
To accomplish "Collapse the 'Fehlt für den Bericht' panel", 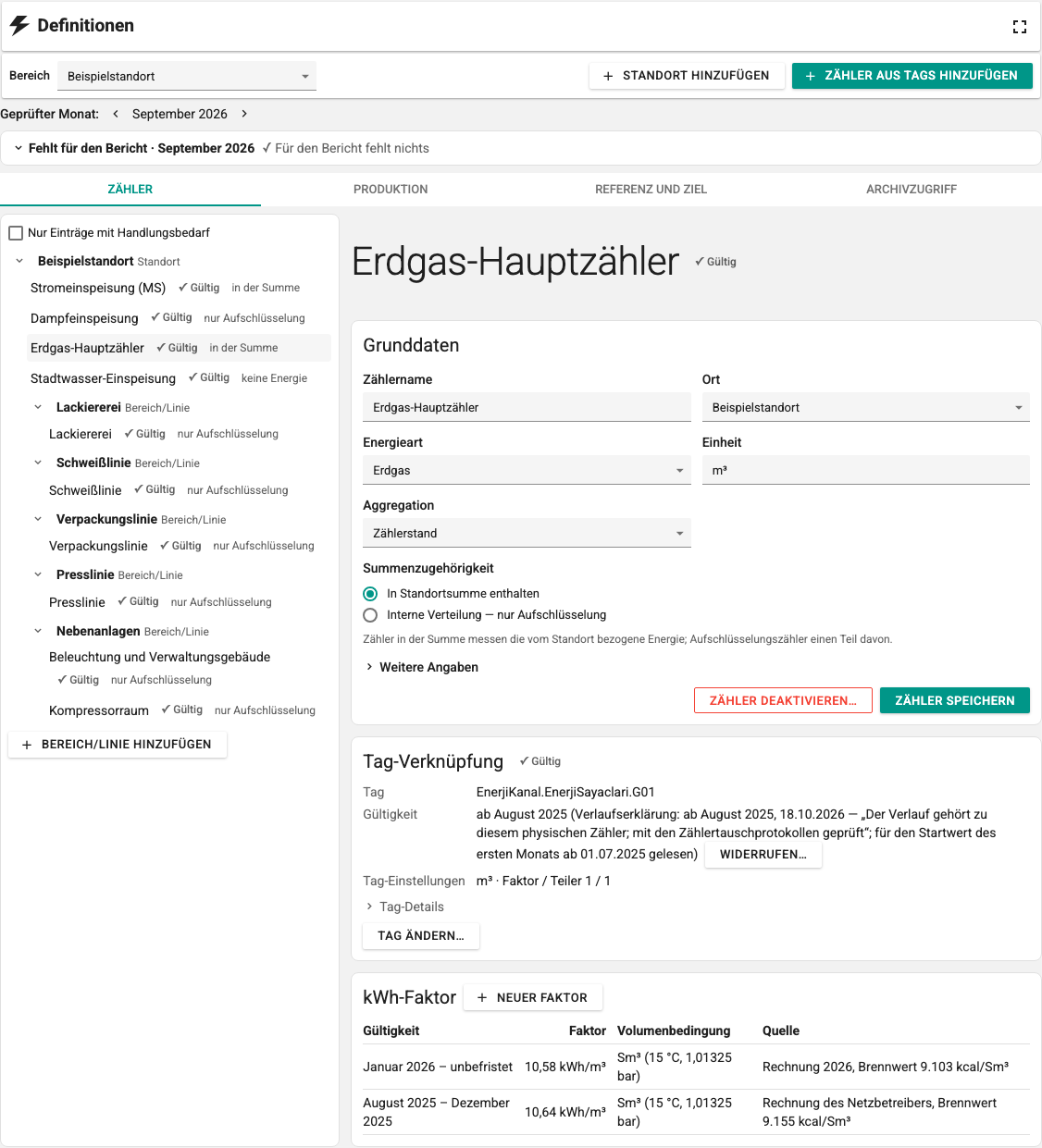I will (x=19, y=148).
